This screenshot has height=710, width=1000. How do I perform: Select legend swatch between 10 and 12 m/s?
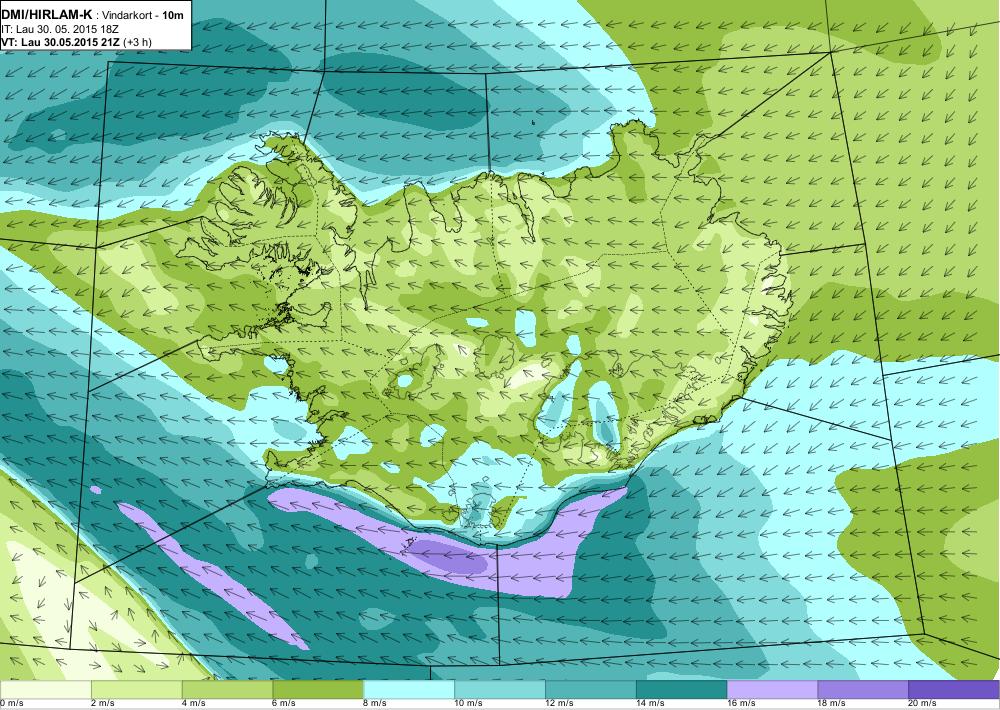coord(500,689)
